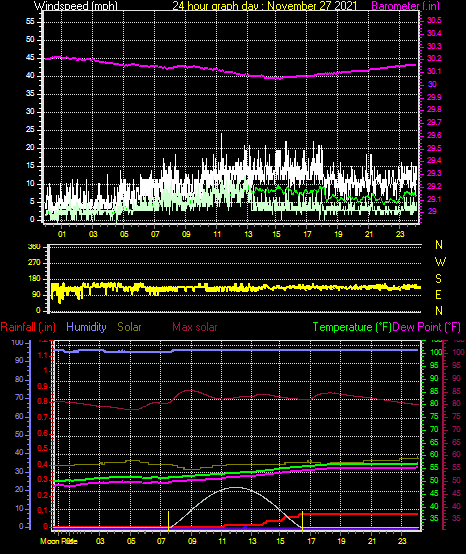Click the W label on wind direction scale
The width and height of the screenshot is (466, 554).
[440, 262]
